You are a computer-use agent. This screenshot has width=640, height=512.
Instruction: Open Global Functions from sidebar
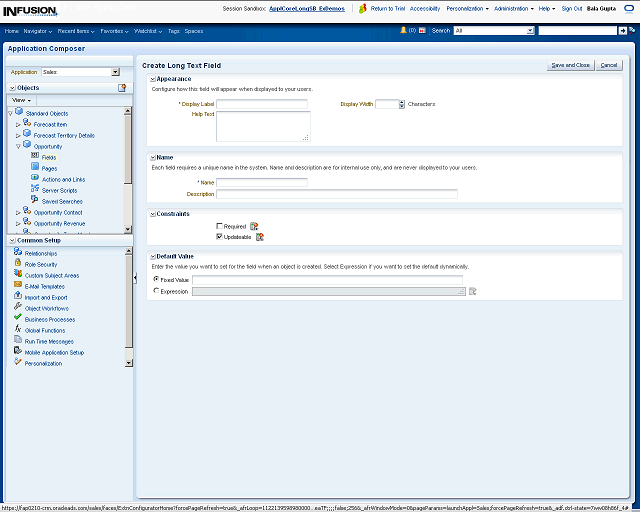click(x=45, y=330)
